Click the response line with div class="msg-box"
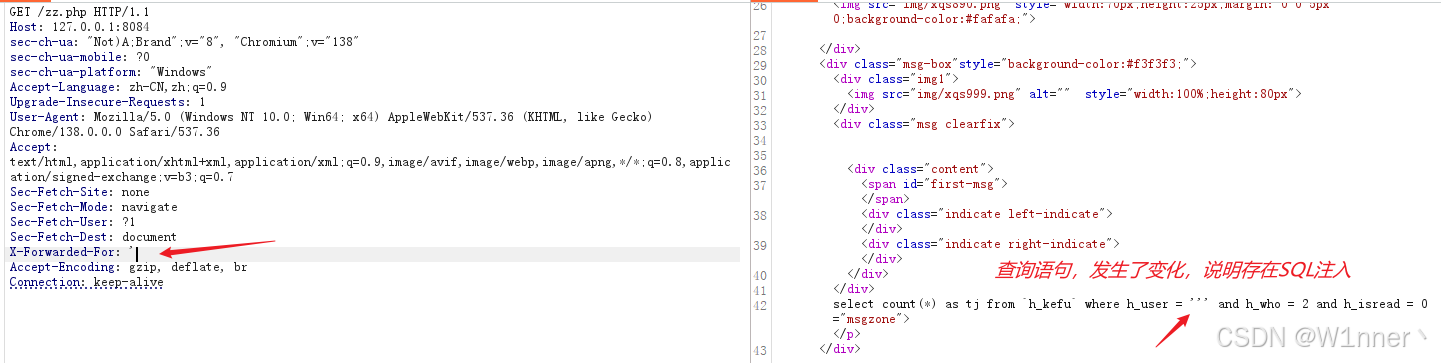Screen dimensions: 1441x363 (1007, 64)
